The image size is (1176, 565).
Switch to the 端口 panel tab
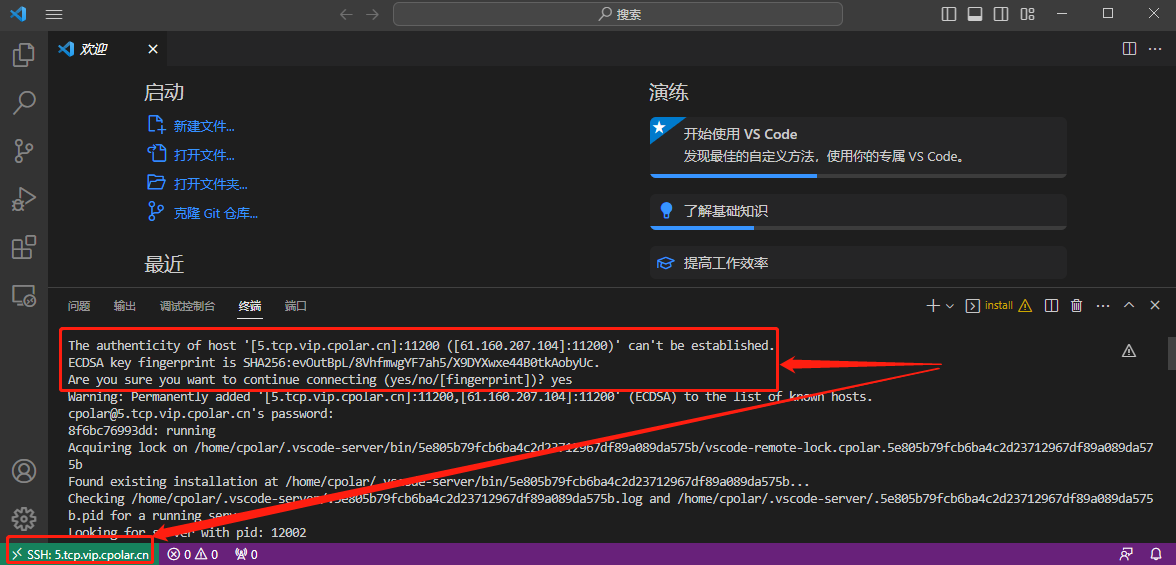click(x=296, y=306)
